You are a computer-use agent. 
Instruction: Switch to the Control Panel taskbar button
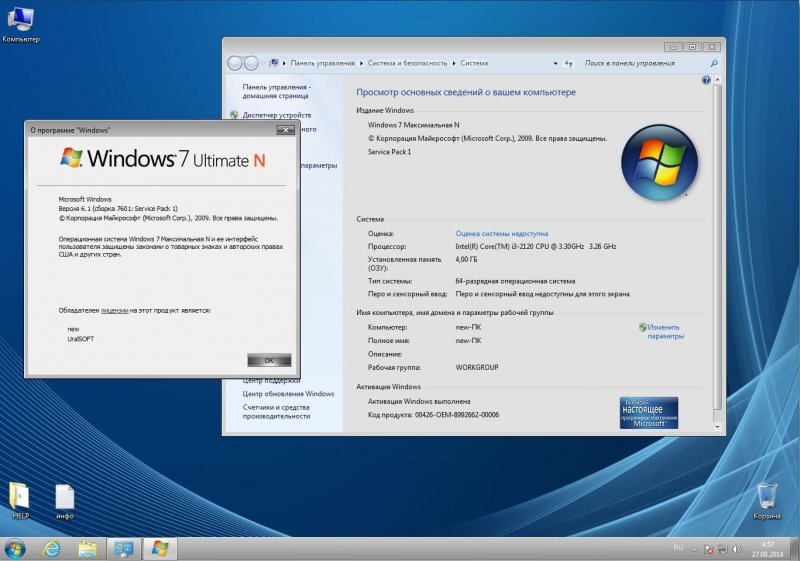[x=124, y=549]
